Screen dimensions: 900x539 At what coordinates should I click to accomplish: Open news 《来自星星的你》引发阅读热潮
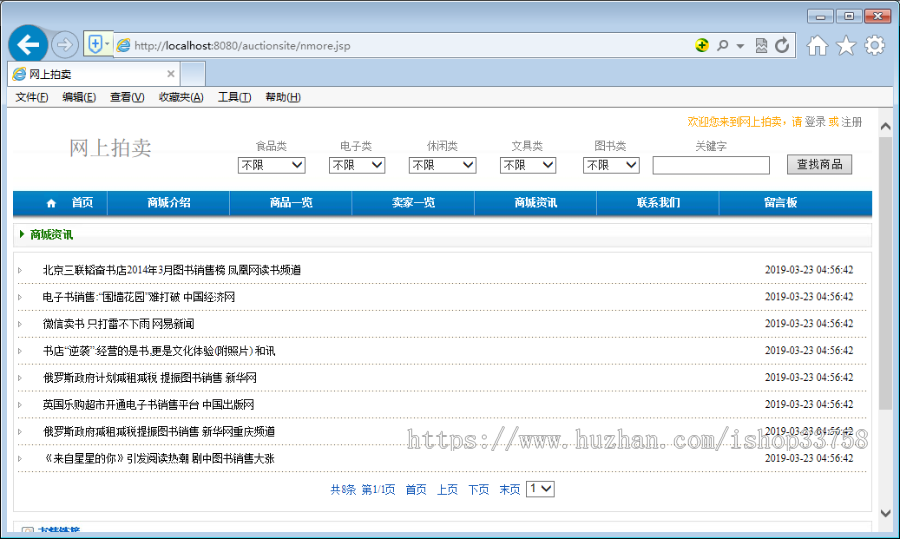click(158, 459)
